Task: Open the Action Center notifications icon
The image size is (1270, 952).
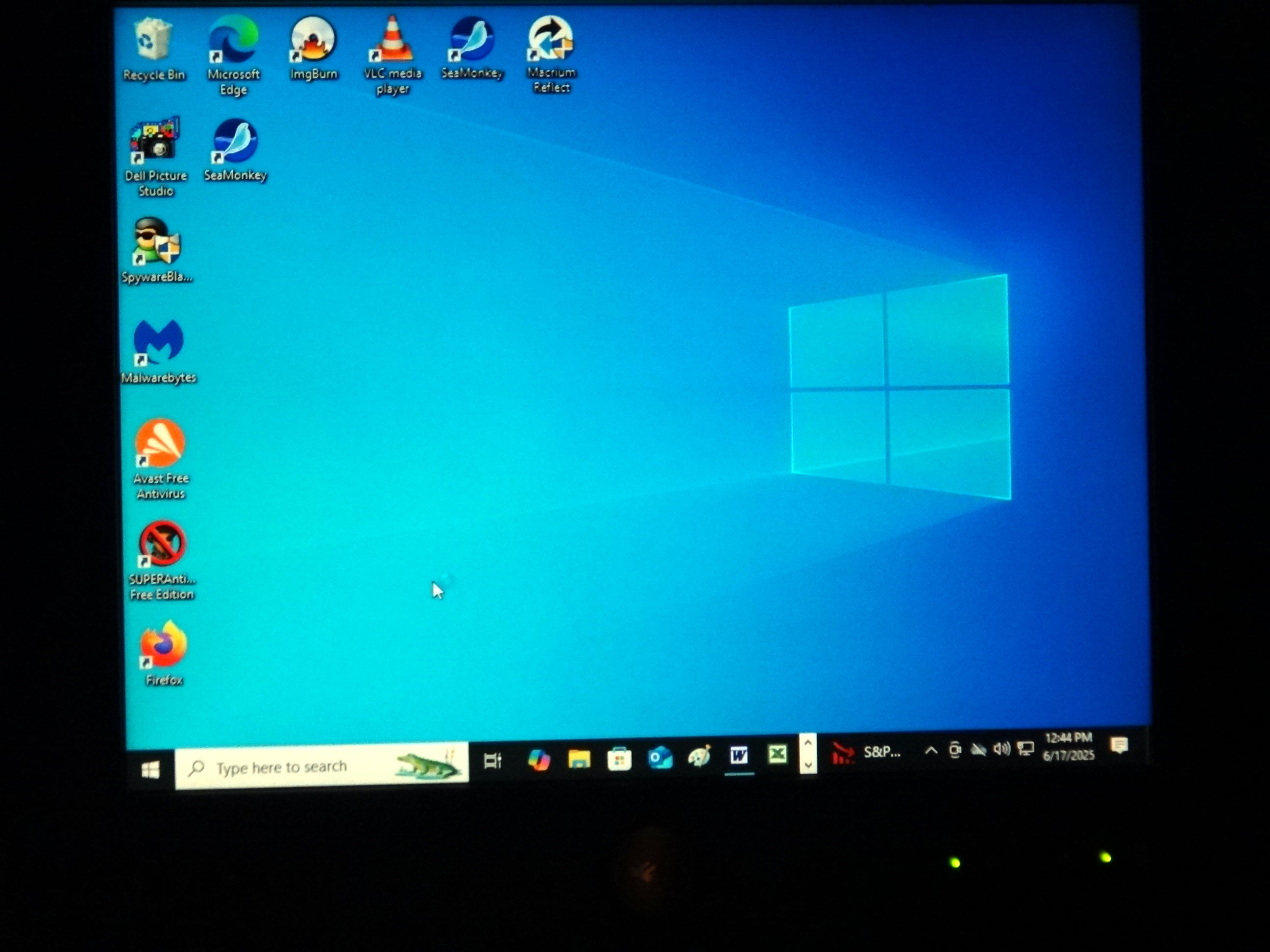Action: (x=1119, y=745)
